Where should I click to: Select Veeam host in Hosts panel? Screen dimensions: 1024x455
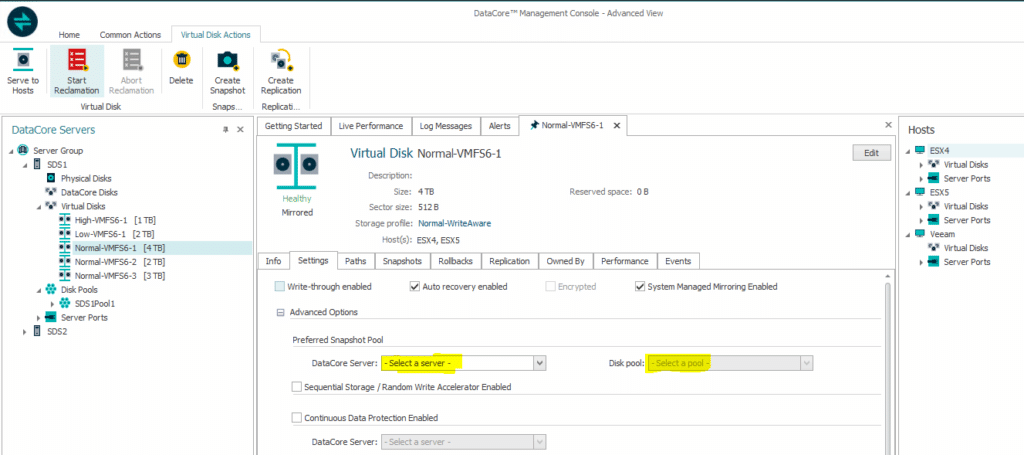(x=942, y=234)
